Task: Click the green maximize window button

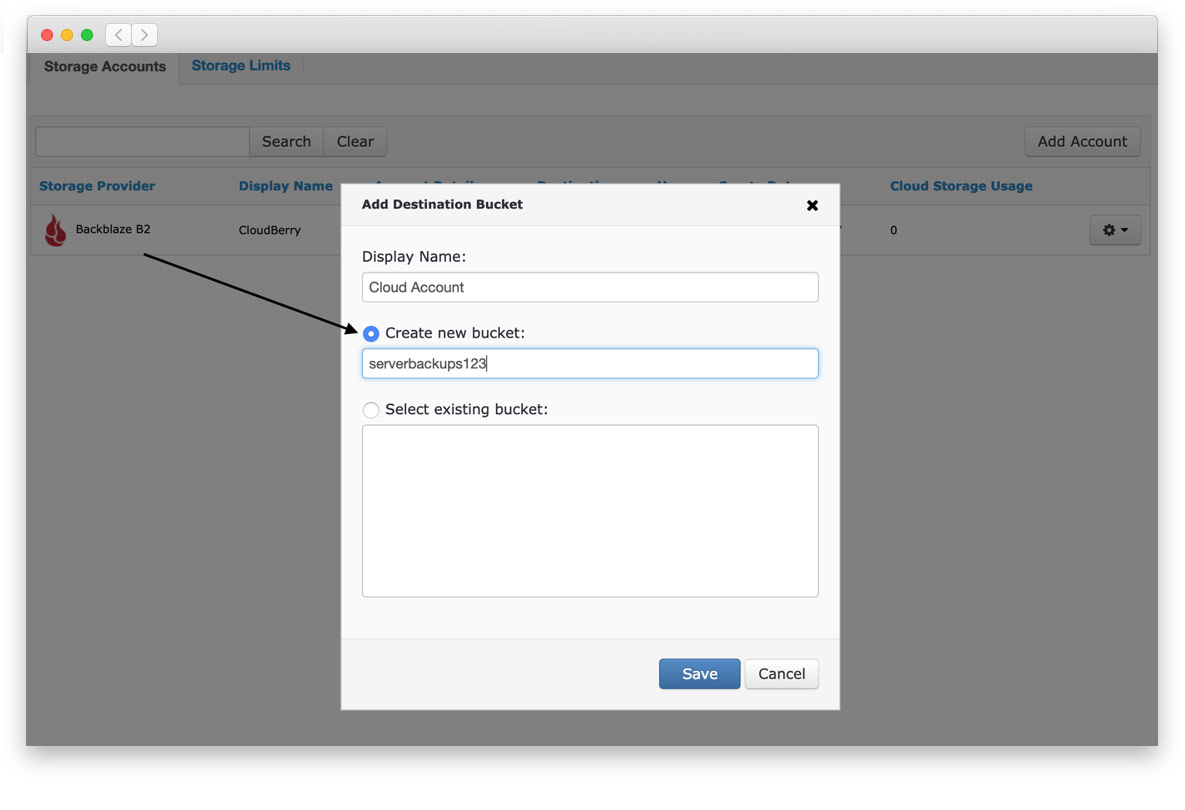Action: (87, 35)
